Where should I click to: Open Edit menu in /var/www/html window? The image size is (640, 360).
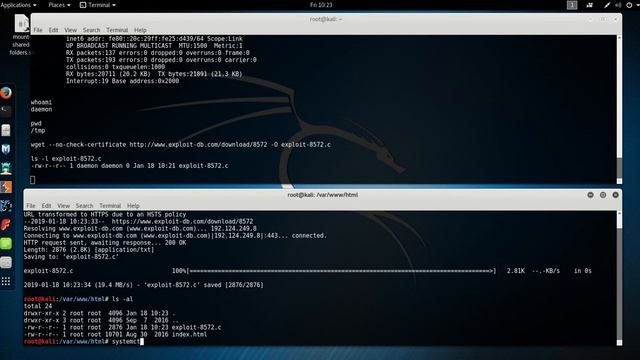[47, 206]
